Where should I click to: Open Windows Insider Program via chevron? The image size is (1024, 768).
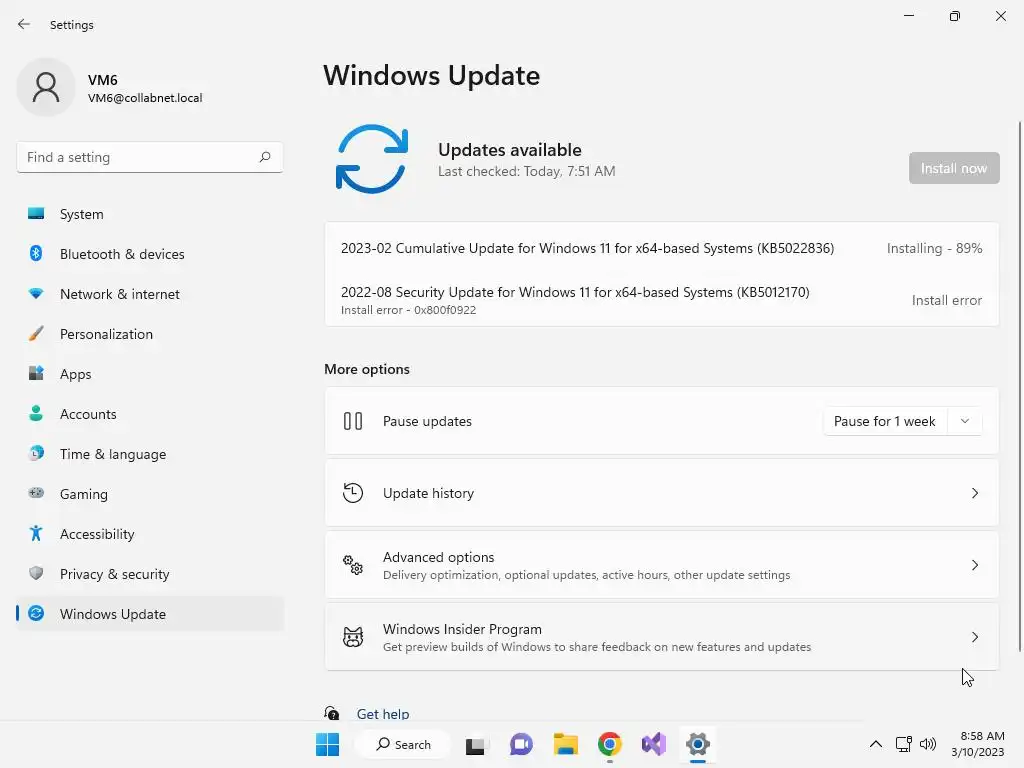pyautogui.click(x=974, y=637)
